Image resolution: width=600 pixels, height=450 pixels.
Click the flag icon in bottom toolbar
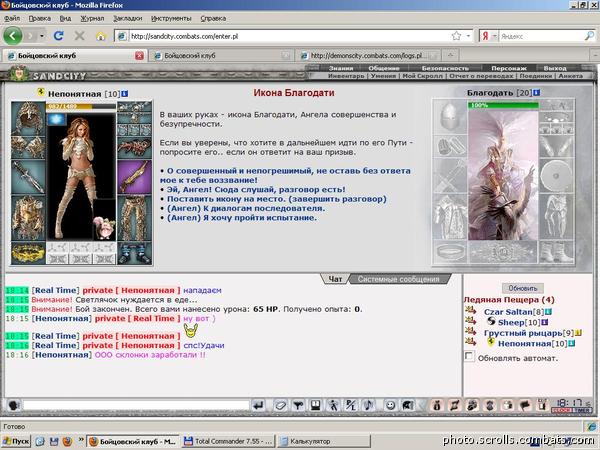pyautogui.click(x=524, y=405)
